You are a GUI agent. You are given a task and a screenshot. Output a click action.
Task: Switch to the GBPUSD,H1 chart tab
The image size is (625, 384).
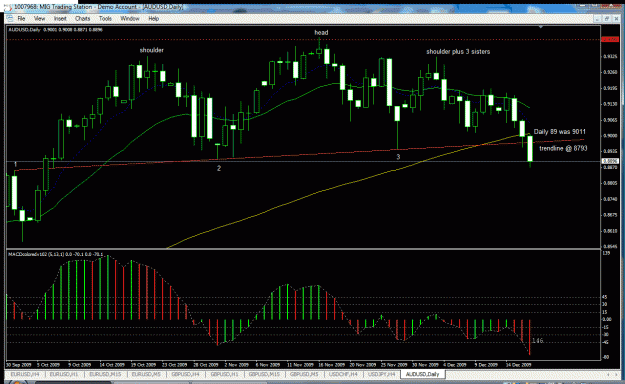[x=224, y=374]
